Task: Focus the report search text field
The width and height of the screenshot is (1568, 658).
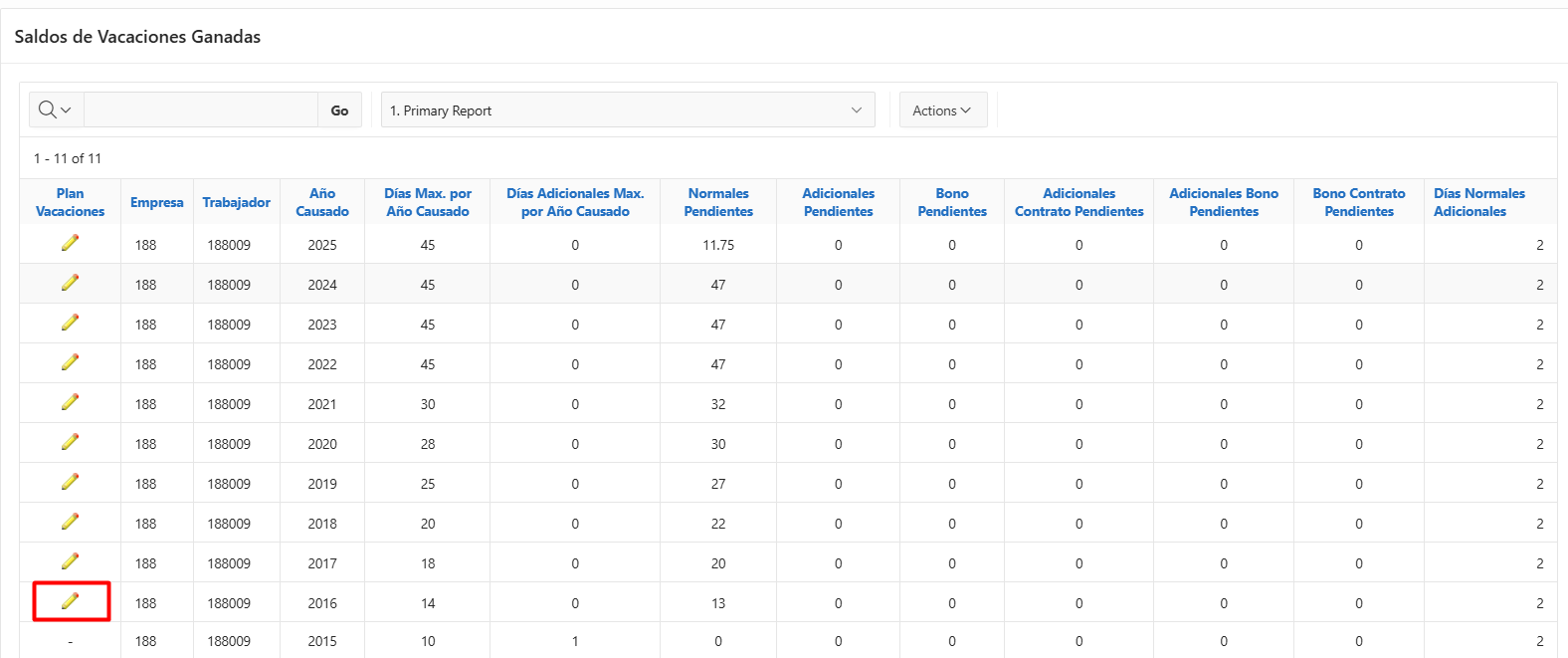Action: point(201,110)
